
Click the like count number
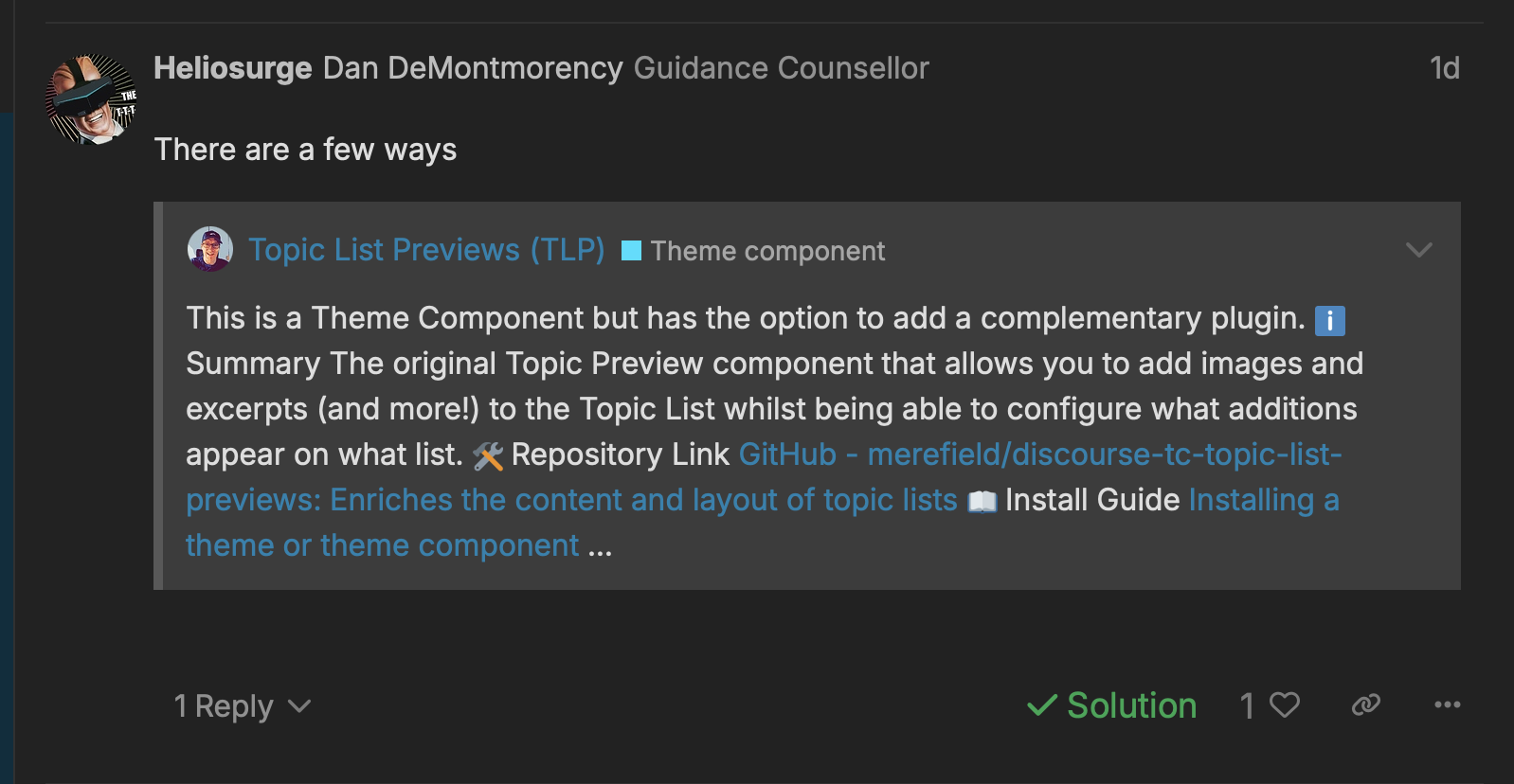1248,705
